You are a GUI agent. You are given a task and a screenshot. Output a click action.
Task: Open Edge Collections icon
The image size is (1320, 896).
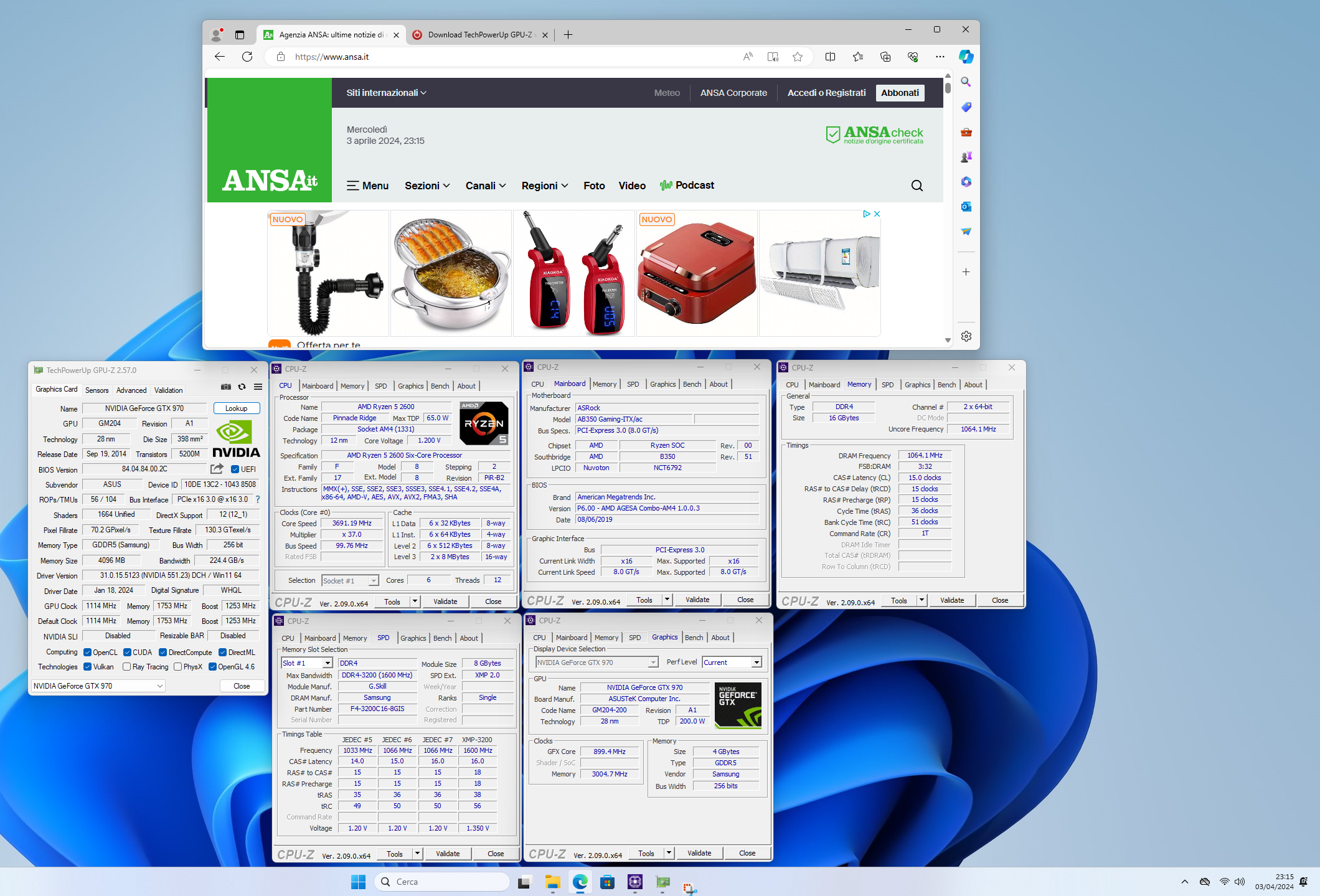coord(885,57)
